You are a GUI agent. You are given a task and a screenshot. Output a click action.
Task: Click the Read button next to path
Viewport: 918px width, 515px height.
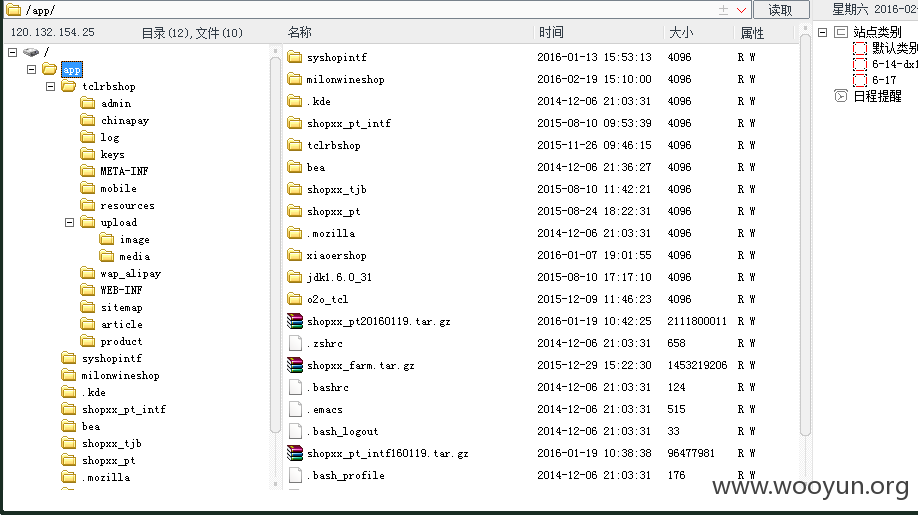tap(780, 10)
